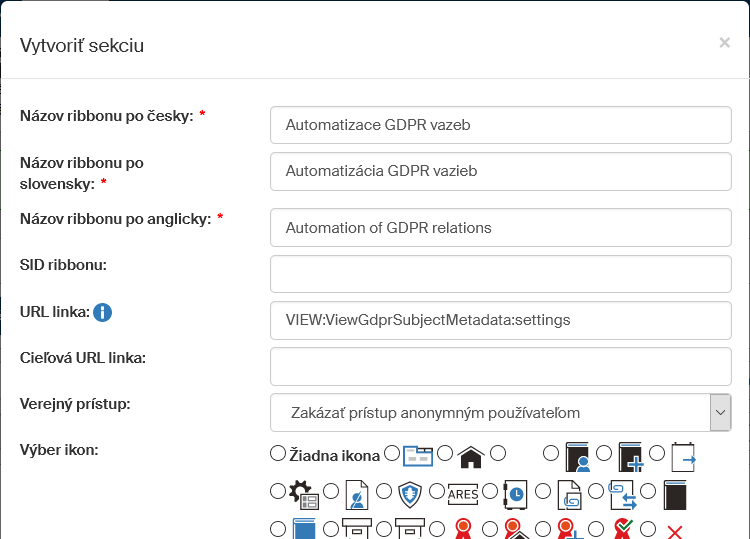
Task: Click the red X icon
Action: coord(674,531)
